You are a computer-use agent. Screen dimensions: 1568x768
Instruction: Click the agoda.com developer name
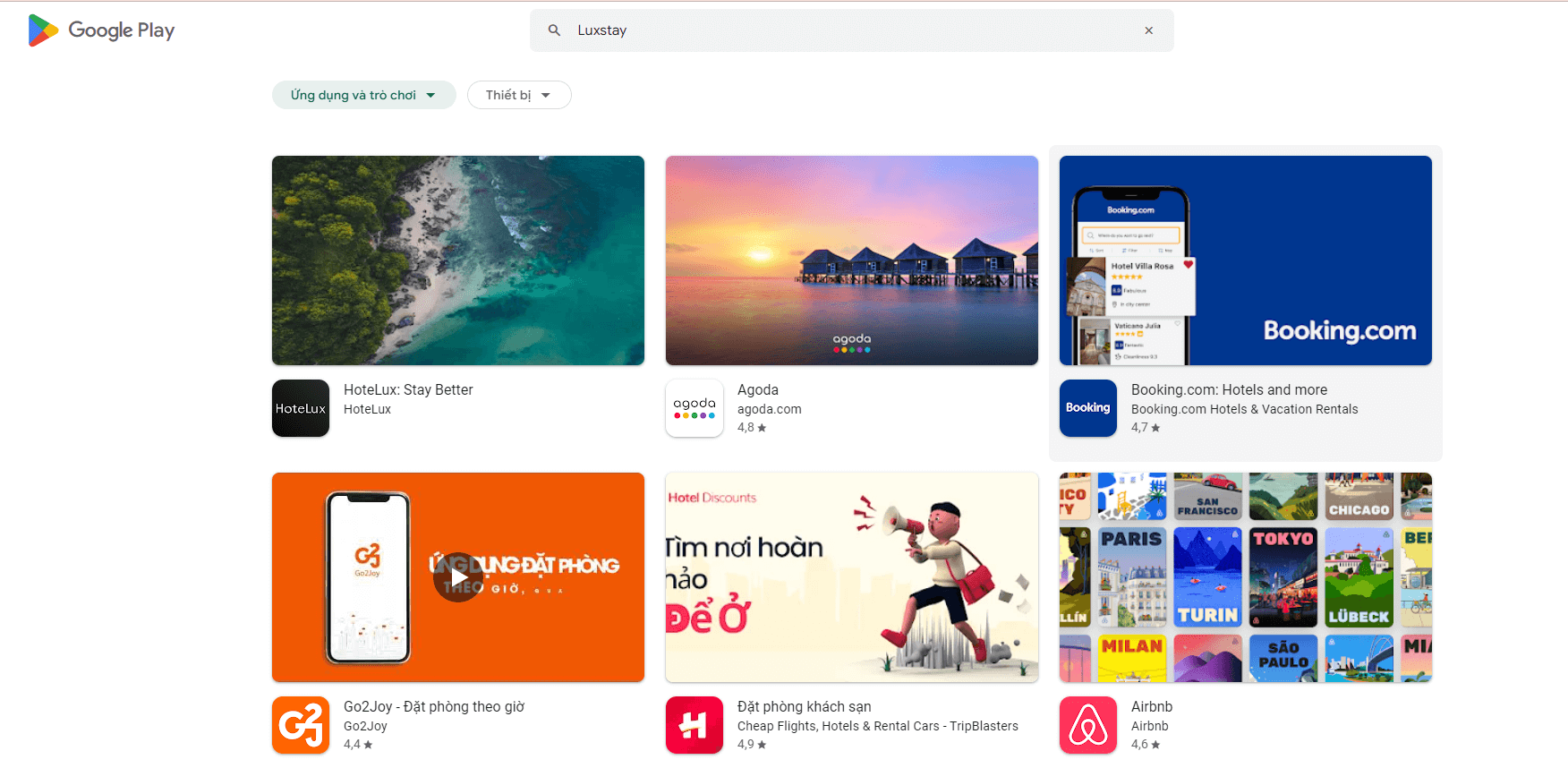[770, 409]
